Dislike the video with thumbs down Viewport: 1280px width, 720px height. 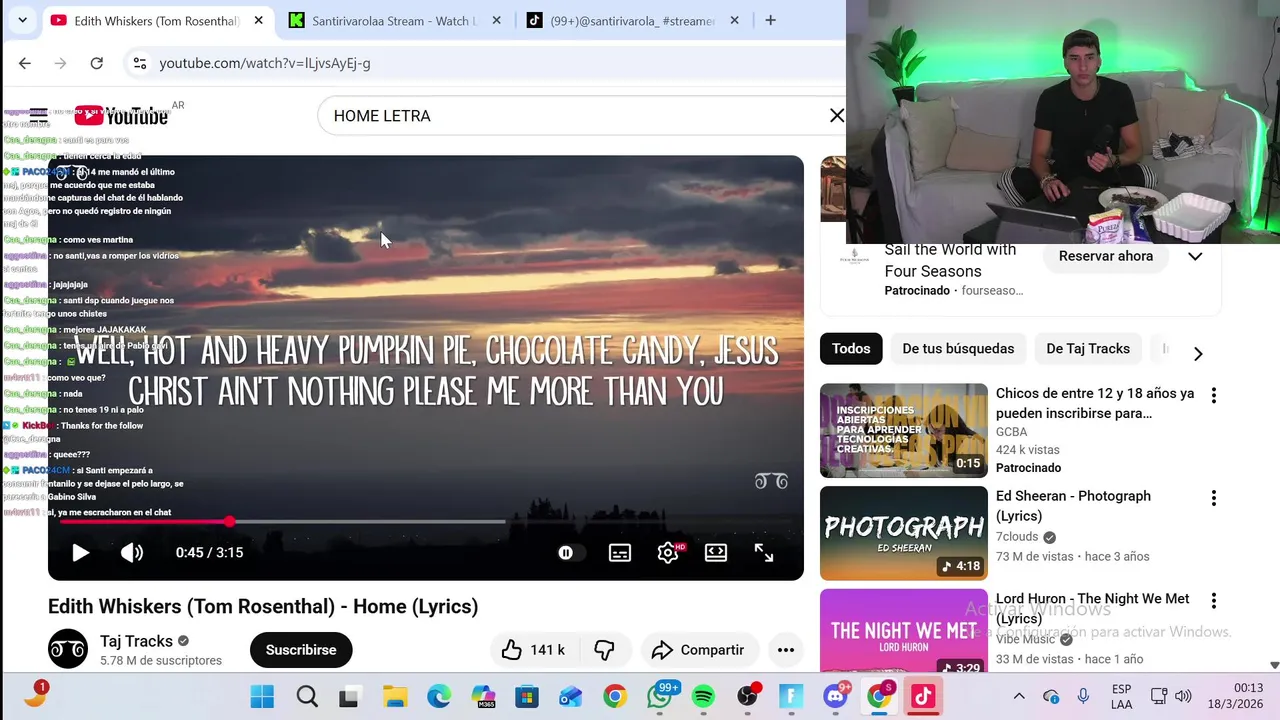point(604,650)
